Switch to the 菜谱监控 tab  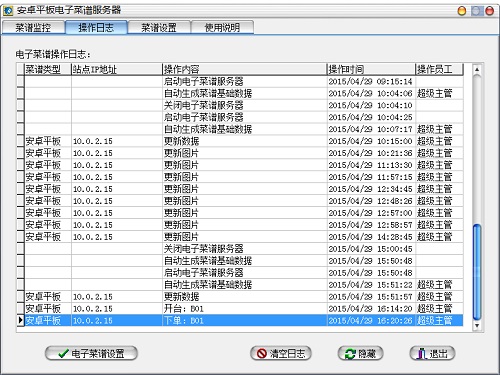tap(33, 27)
